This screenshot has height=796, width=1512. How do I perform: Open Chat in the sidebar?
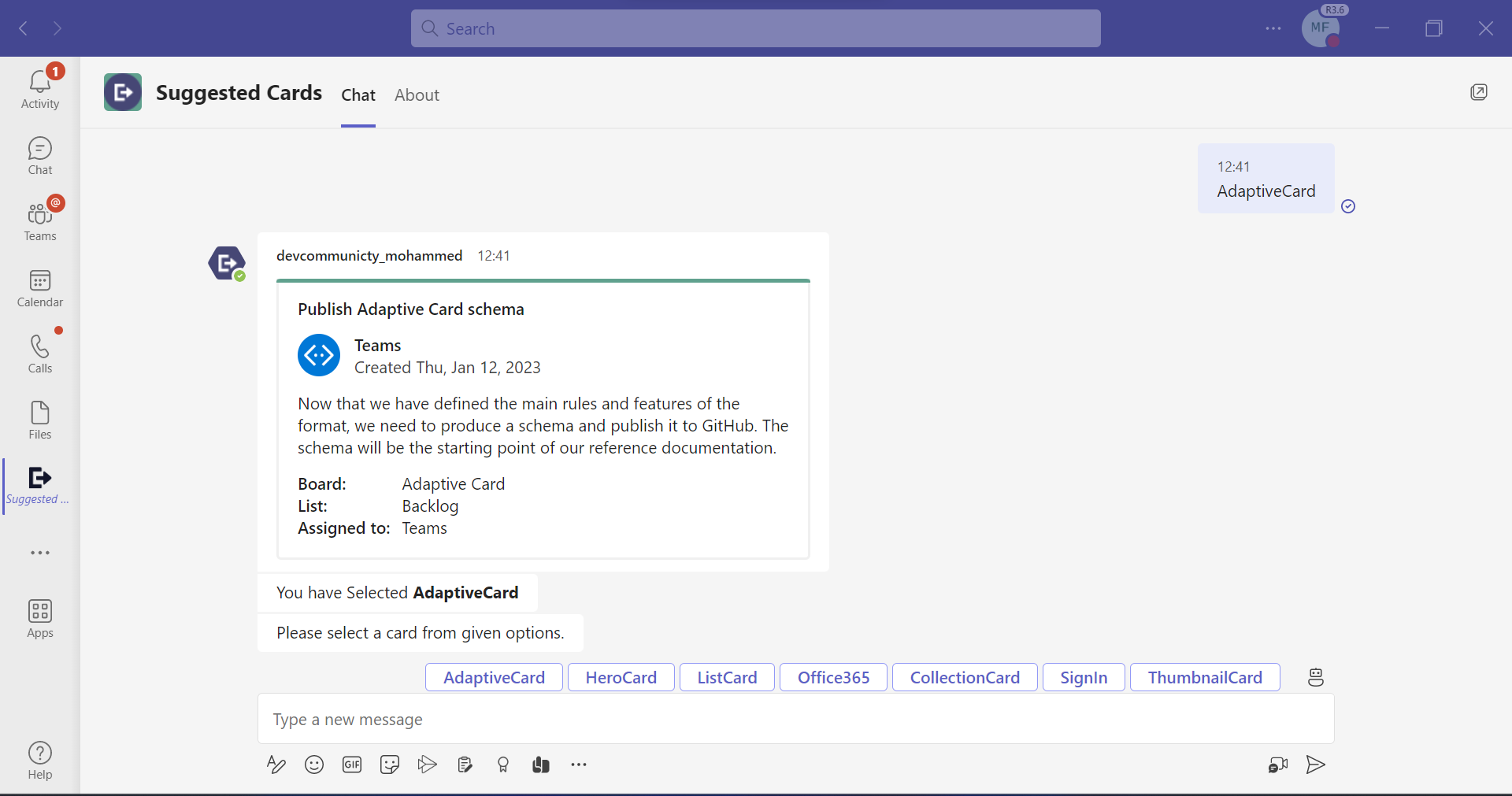40,155
